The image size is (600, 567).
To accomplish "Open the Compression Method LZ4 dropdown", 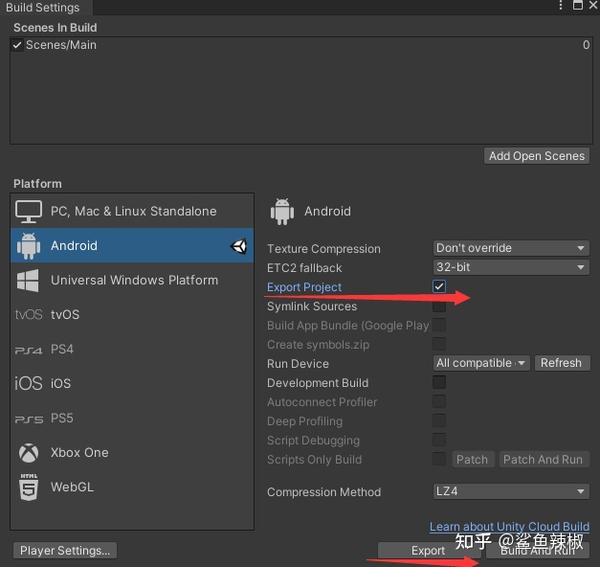I will tap(511, 491).
